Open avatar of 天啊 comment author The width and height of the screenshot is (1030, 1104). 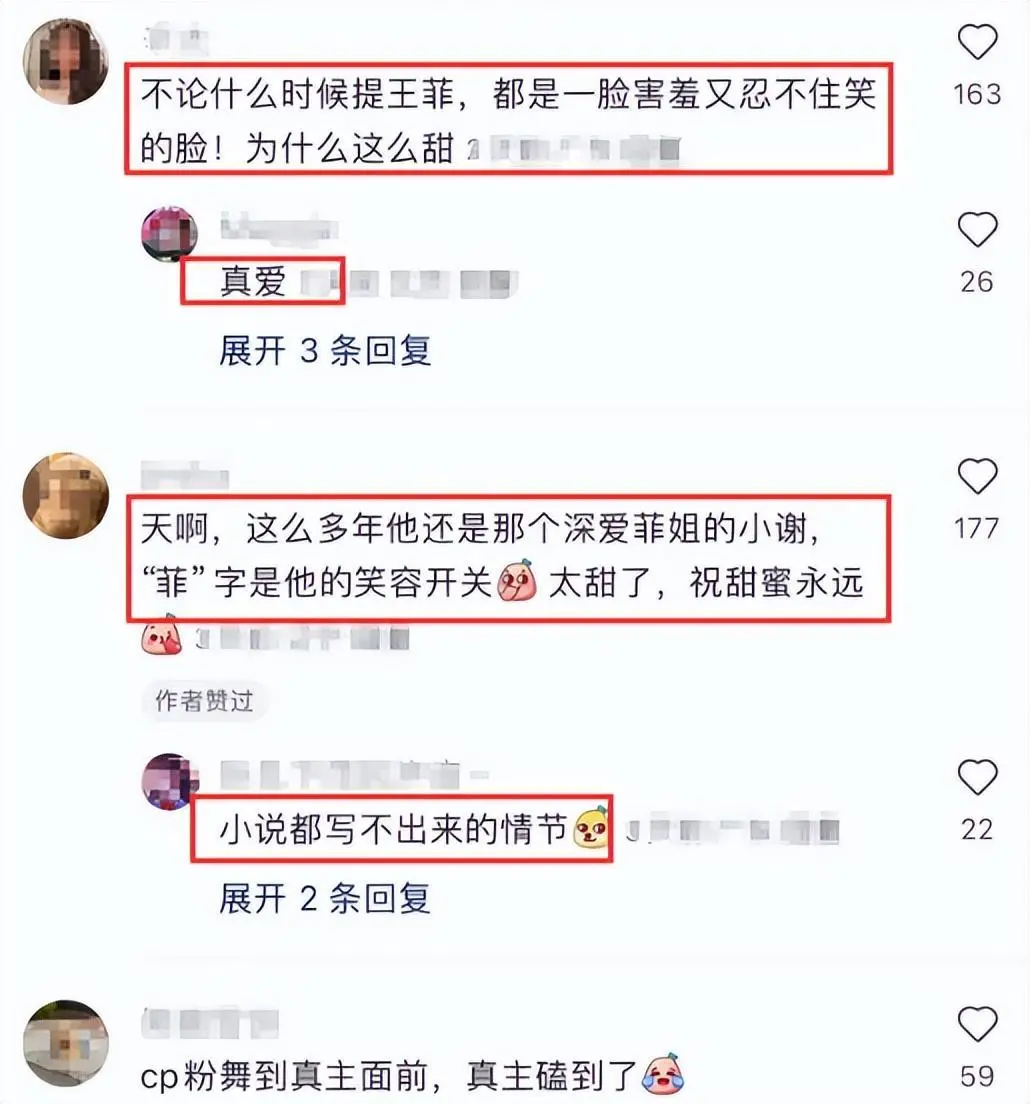click(66, 496)
